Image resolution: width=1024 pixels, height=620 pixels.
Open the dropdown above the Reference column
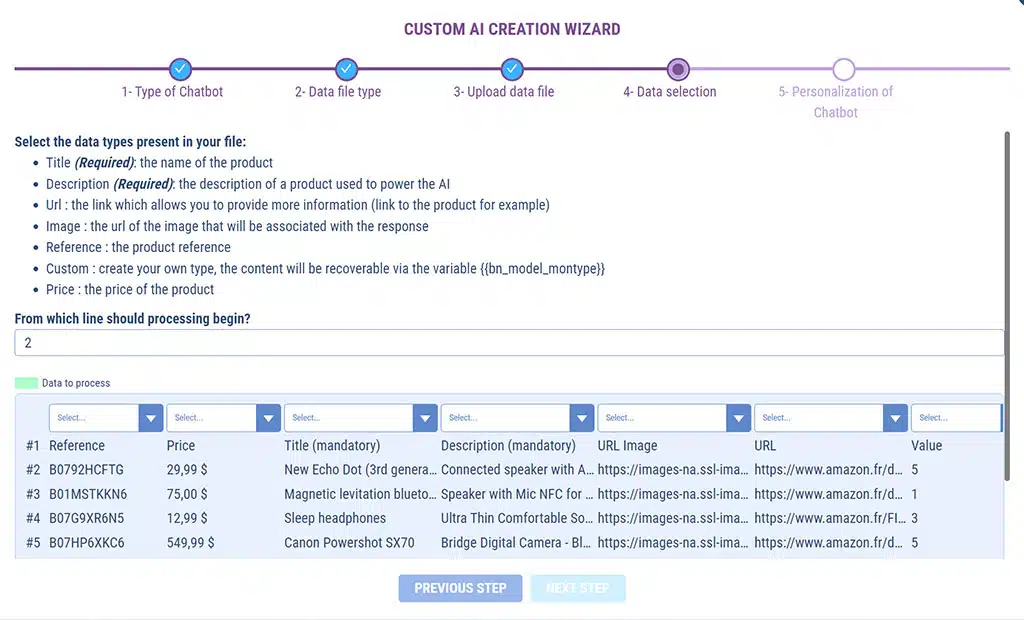(x=105, y=418)
